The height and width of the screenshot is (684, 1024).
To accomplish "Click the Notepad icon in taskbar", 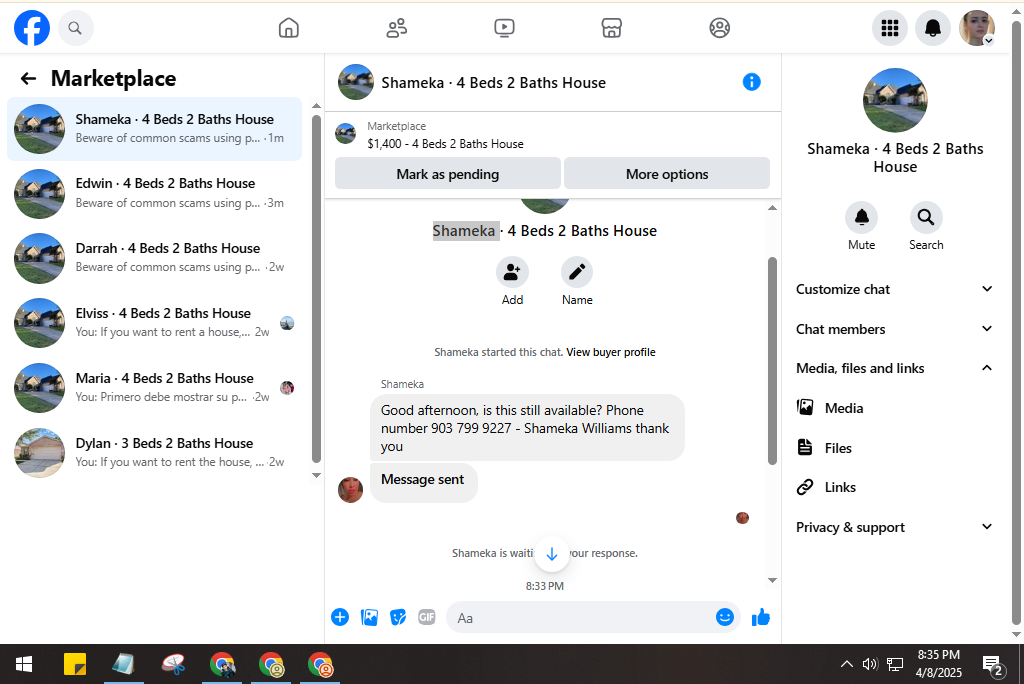I will 123,665.
